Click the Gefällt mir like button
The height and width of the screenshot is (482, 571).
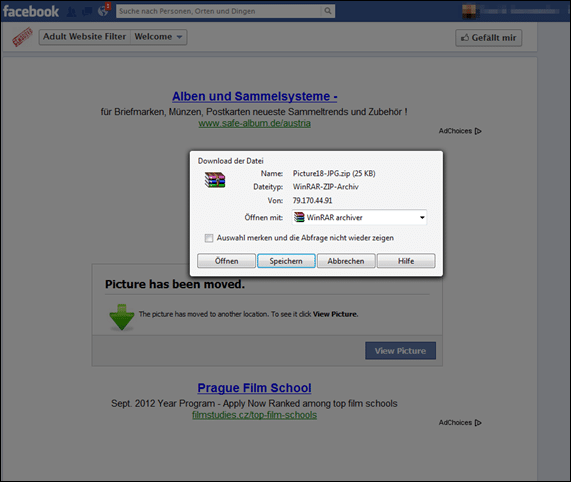[488, 38]
